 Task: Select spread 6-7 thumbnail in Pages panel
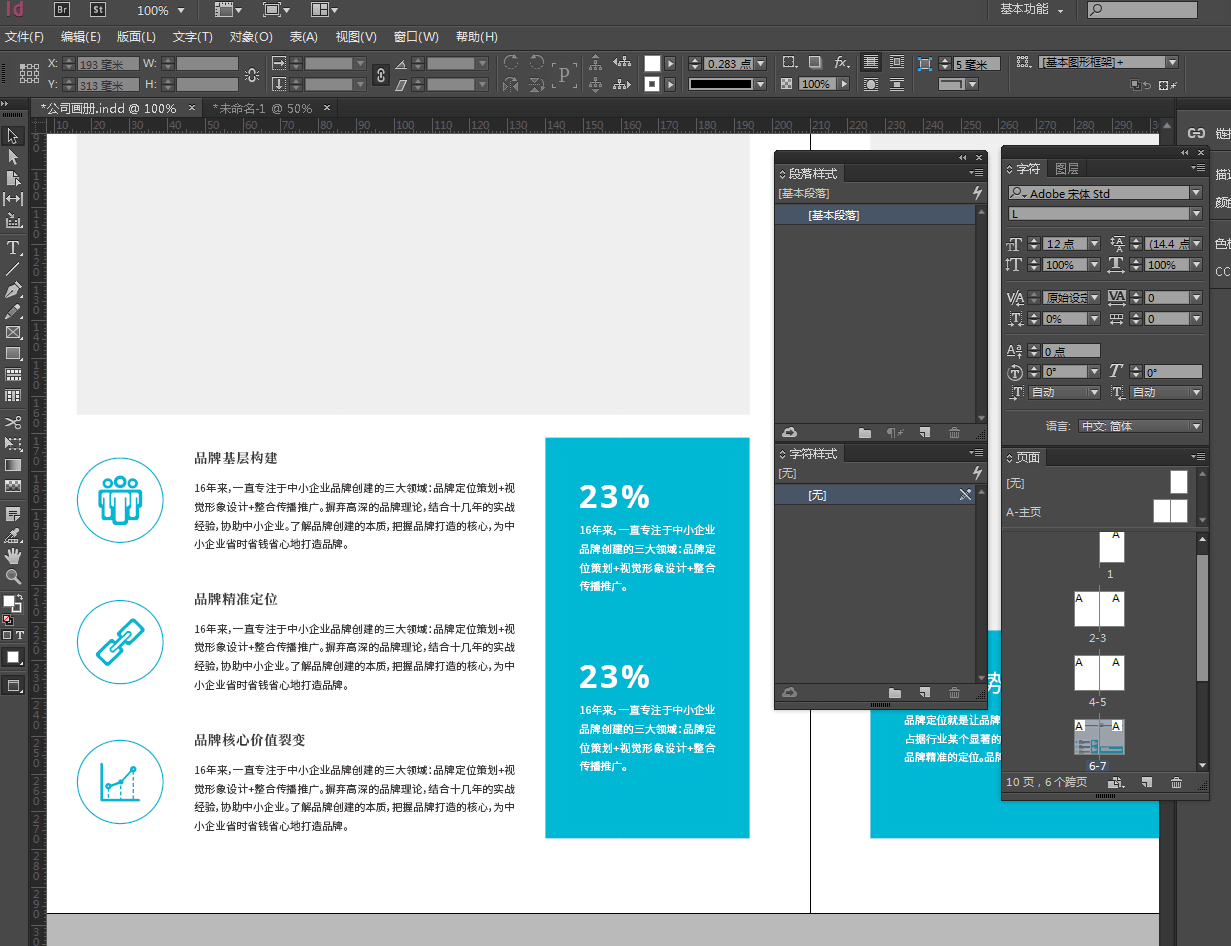pyautogui.click(x=1098, y=737)
